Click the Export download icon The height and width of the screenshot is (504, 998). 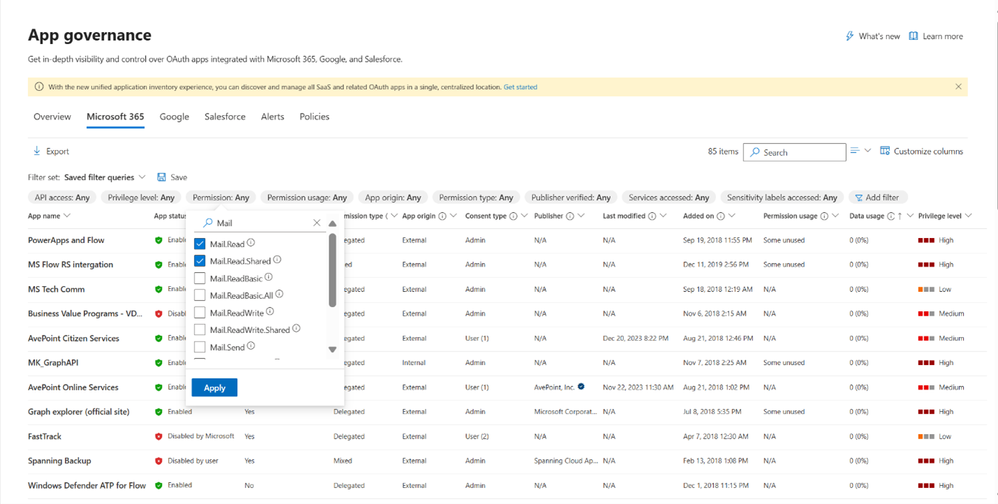tap(36, 151)
